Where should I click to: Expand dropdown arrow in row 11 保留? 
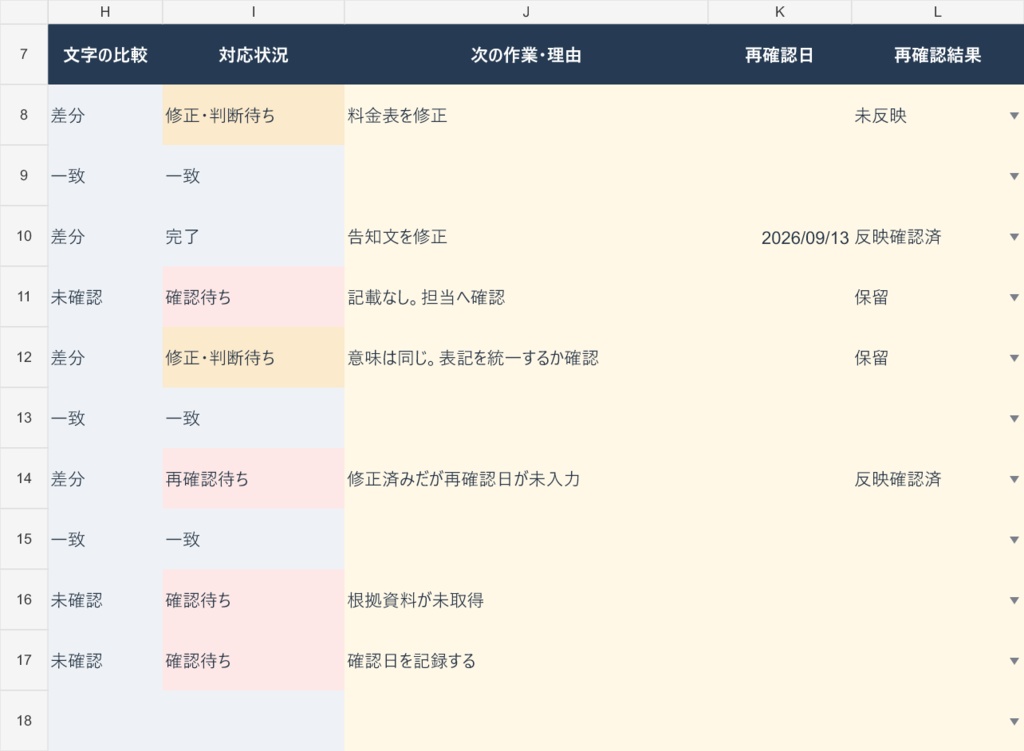pyautogui.click(x=1014, y=298)
